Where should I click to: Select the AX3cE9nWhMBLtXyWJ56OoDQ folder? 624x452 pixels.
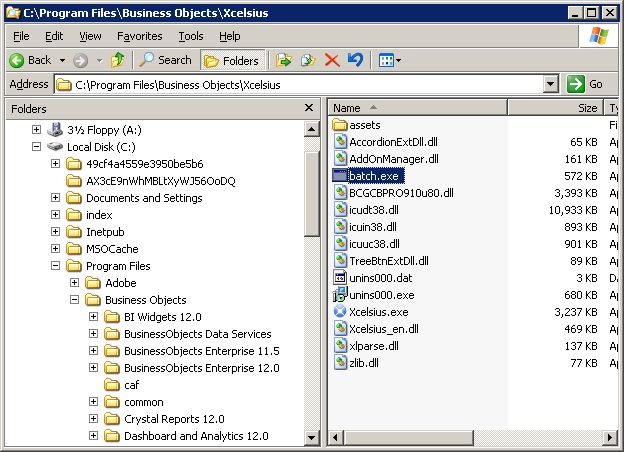pyautogui.click(x=161, y=181)
